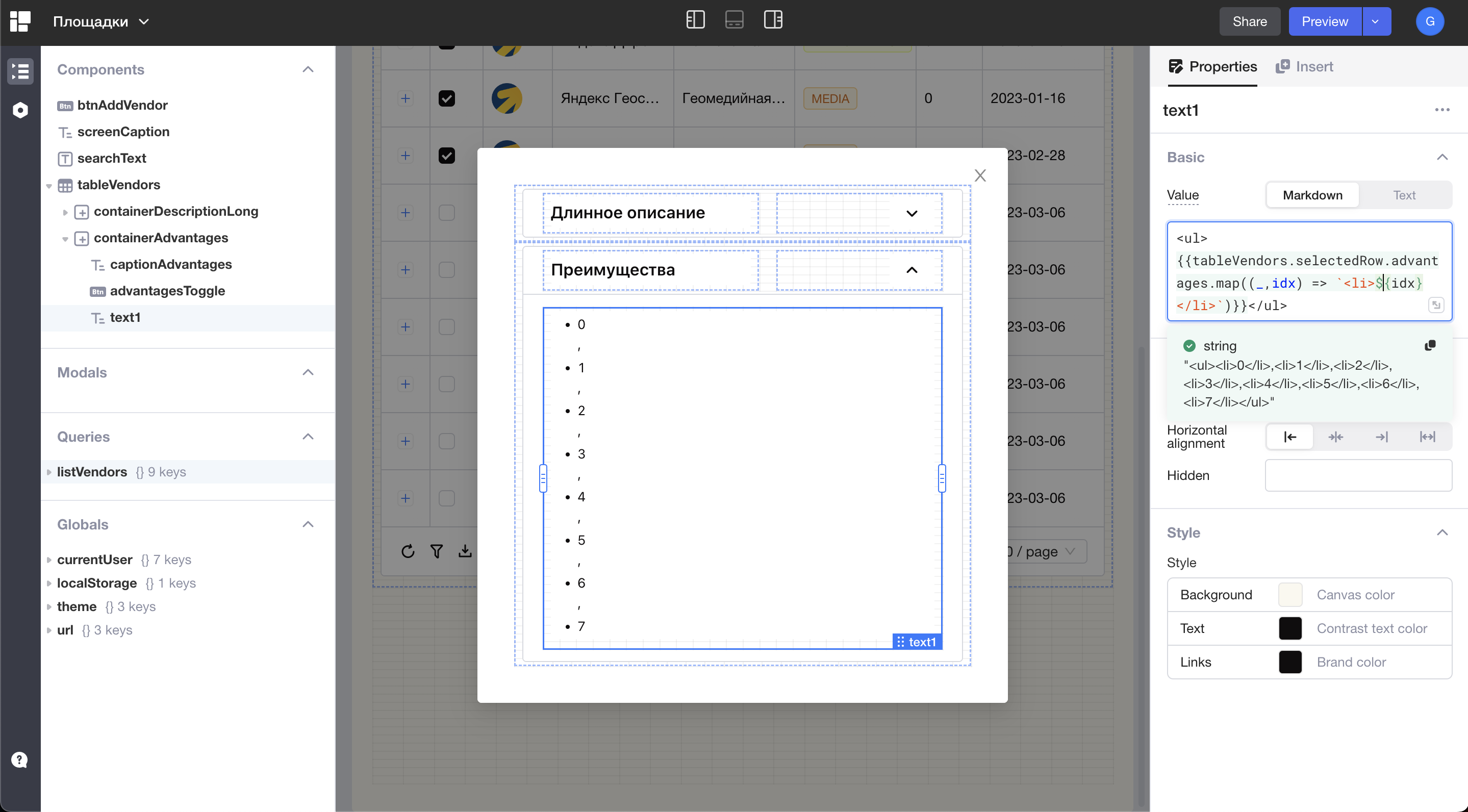Screen dimensions: 1468x812
Task: Select left horizontal alignment
Action: pos(1290,437)
